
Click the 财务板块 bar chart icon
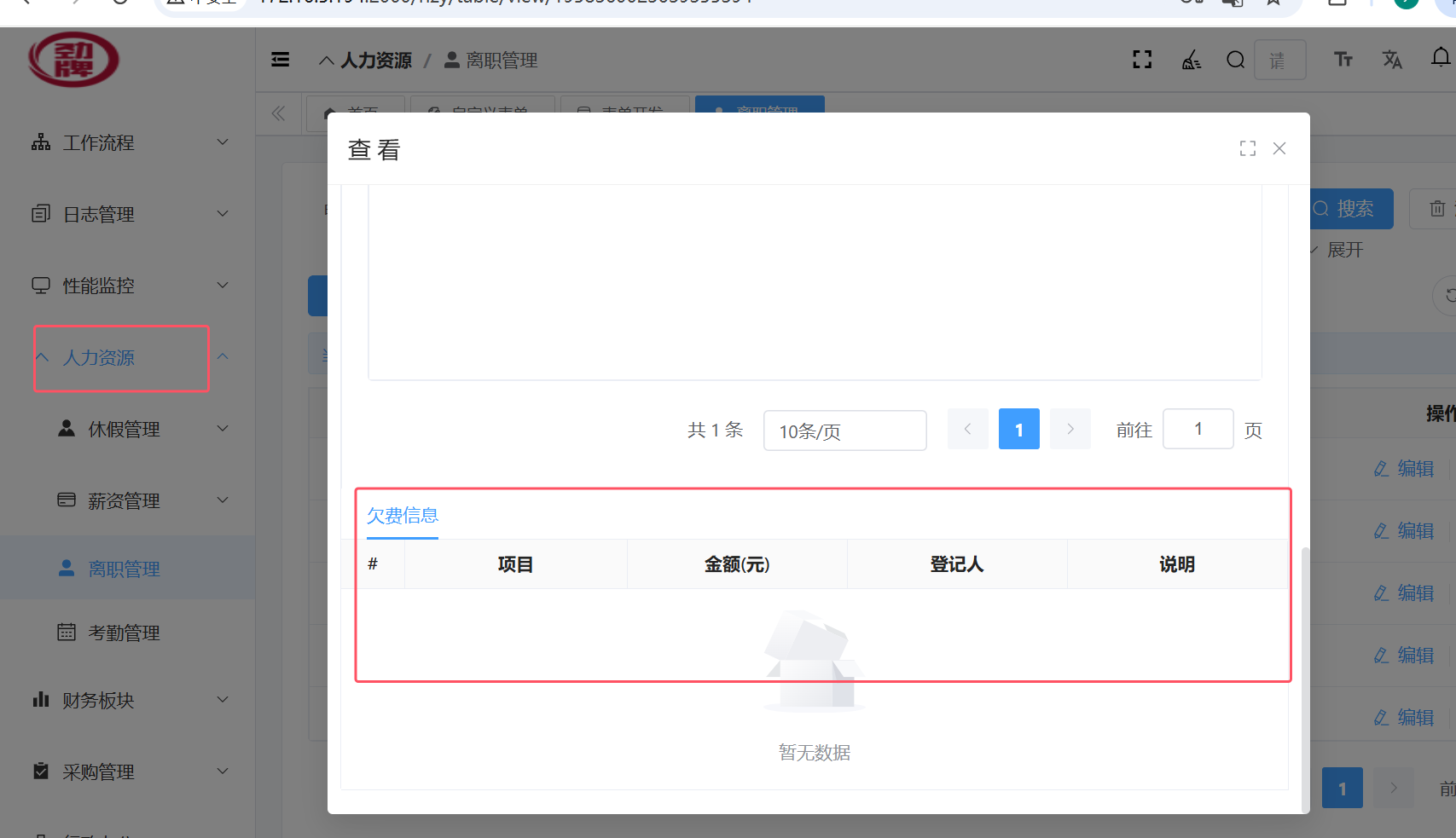coord(41,700)
